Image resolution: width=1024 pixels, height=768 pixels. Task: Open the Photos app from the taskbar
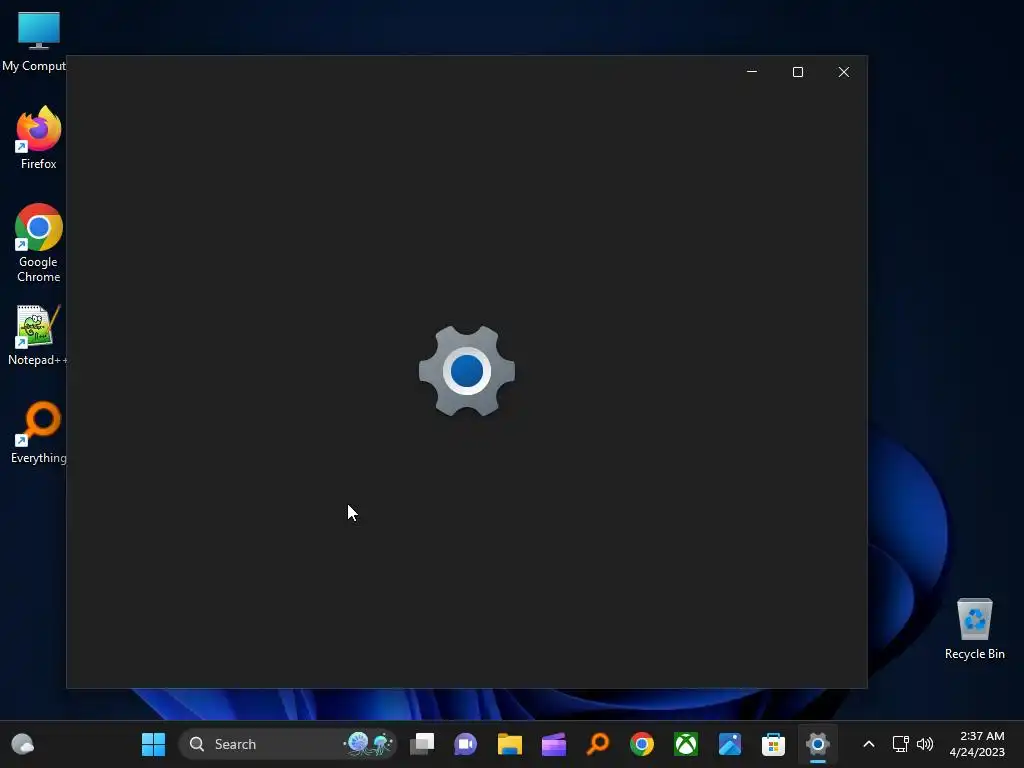[729, 744]
